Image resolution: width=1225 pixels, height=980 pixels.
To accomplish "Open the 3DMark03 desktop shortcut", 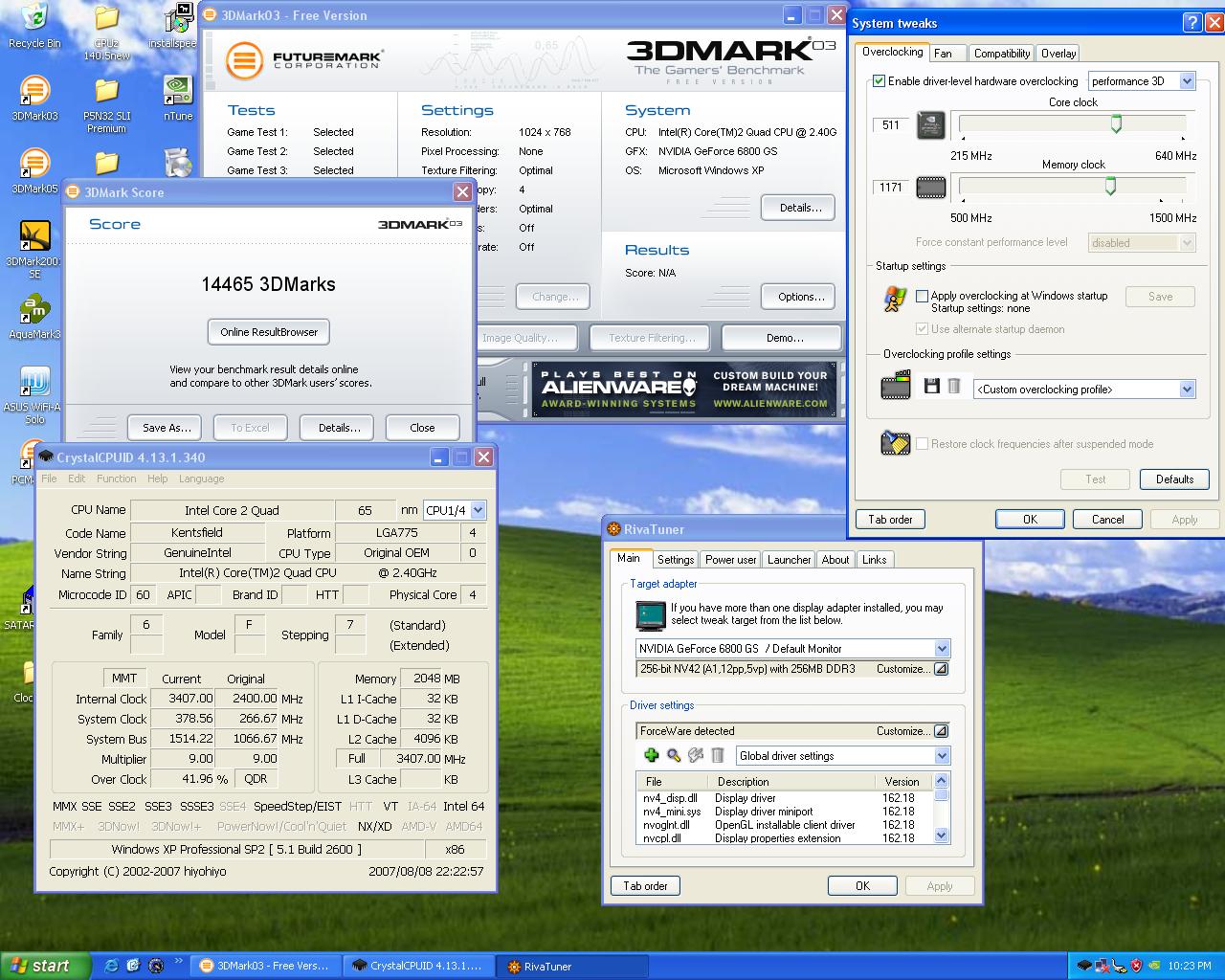I will pyautogui.click(x=34, y=99).
